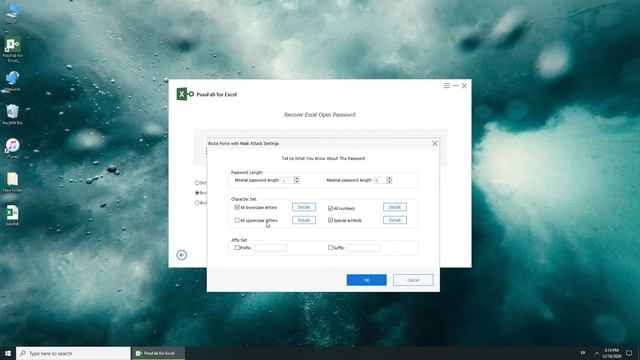Click the tray language input indicator
Viewport: 640px width, 360px height.
(x=583, y=353)
